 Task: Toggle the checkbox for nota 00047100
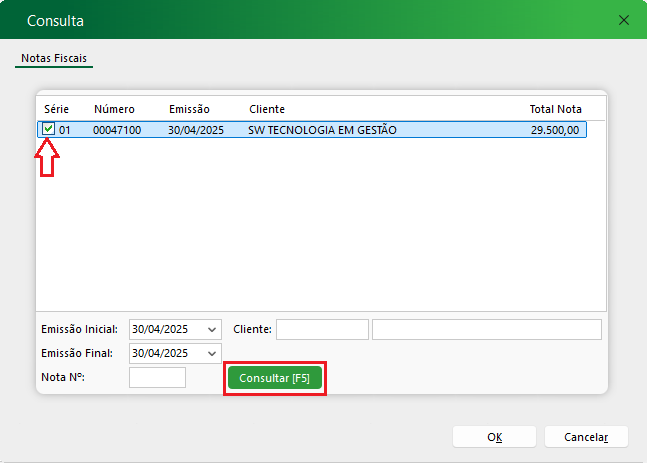pyautogui.click(x=48, y=129)
